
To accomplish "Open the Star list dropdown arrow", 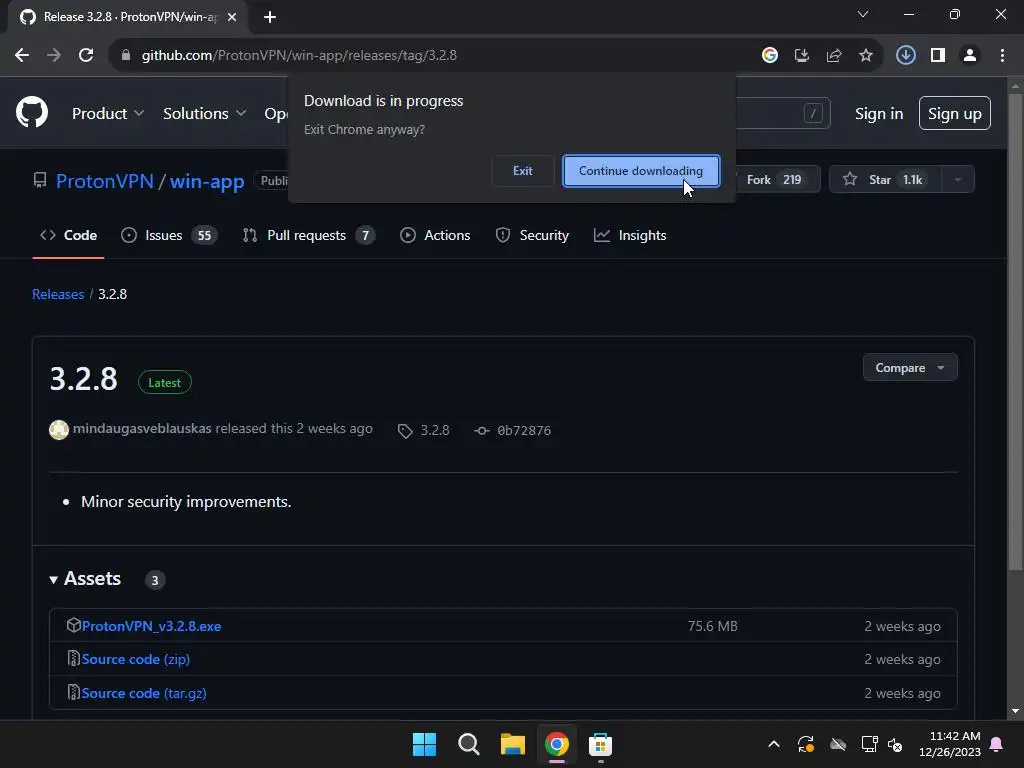I will coord(957,180).
